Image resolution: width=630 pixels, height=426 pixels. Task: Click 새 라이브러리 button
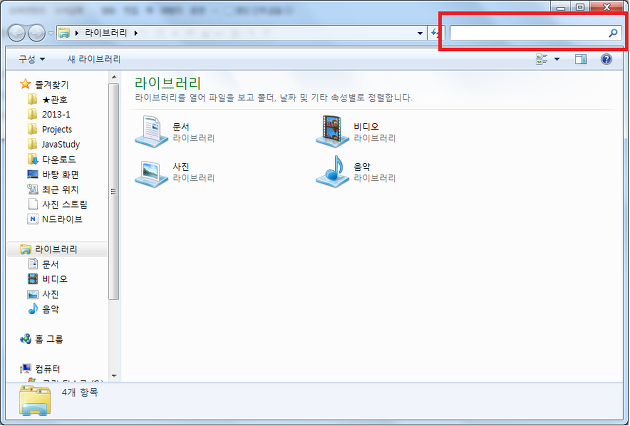[x=94, y=59]
